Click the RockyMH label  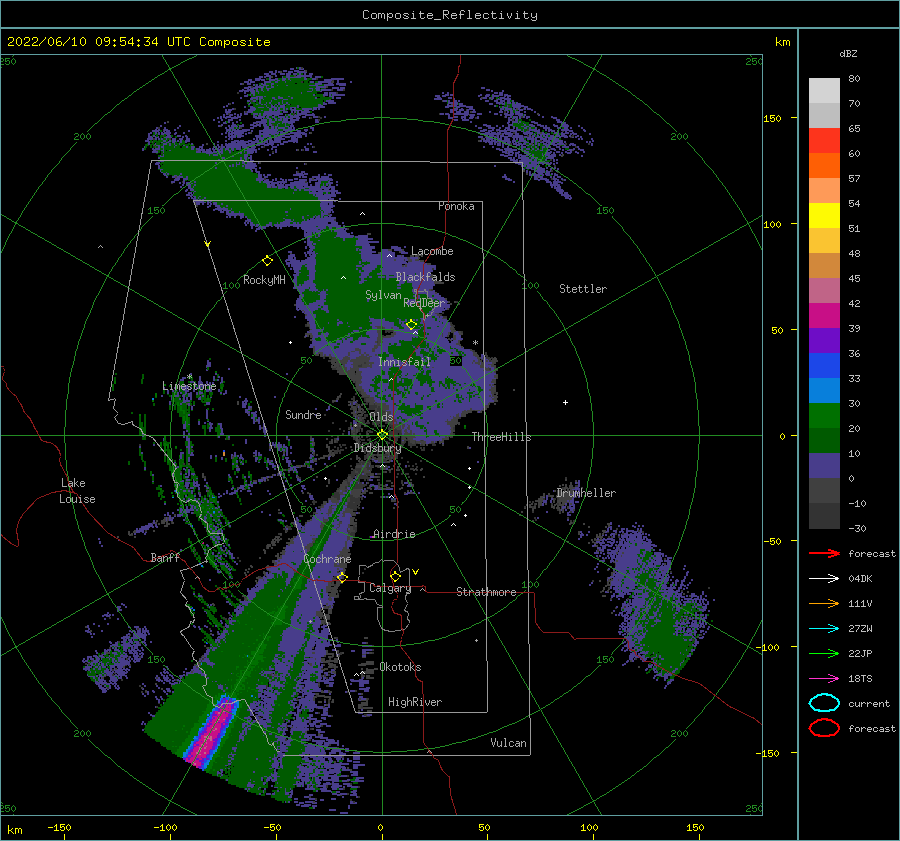pos(264,280)
